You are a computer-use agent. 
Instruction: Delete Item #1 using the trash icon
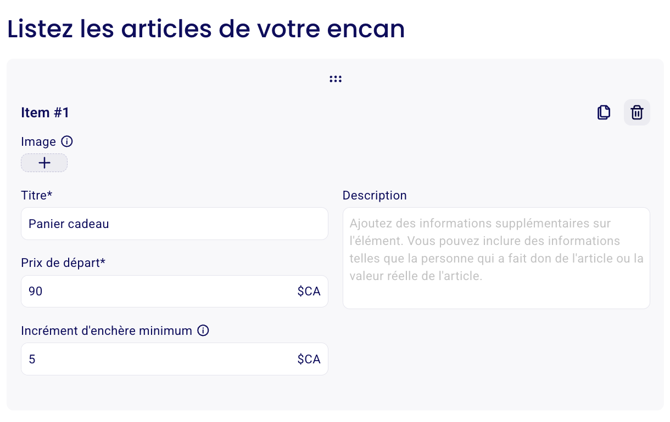(637, 112)
